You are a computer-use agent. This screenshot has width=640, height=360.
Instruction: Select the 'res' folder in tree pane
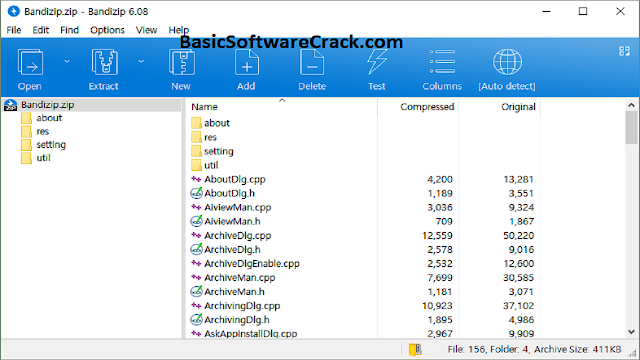coord(42,131)
